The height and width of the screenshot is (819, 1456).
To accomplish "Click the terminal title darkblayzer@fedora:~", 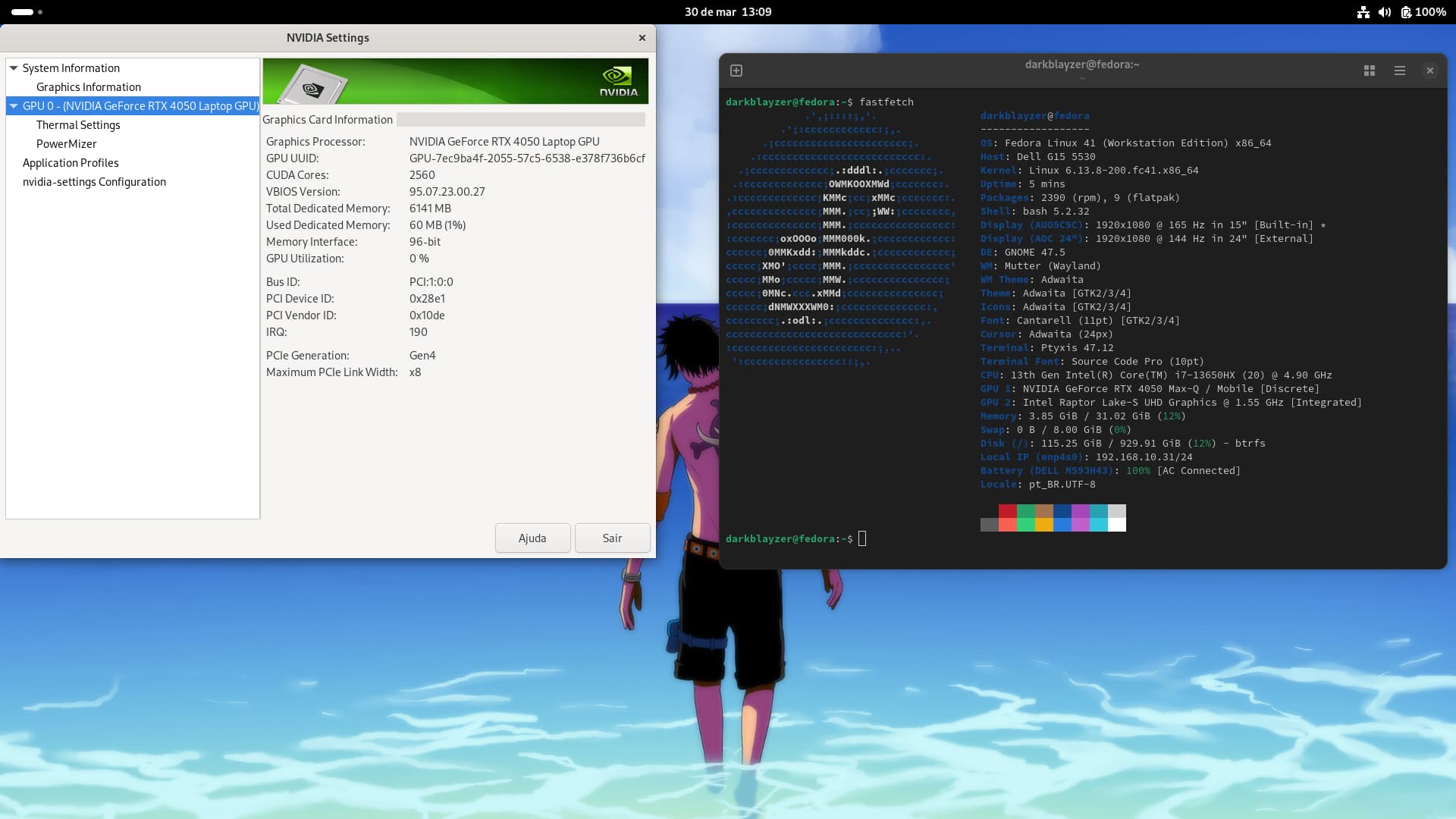I will (1082, 64).
